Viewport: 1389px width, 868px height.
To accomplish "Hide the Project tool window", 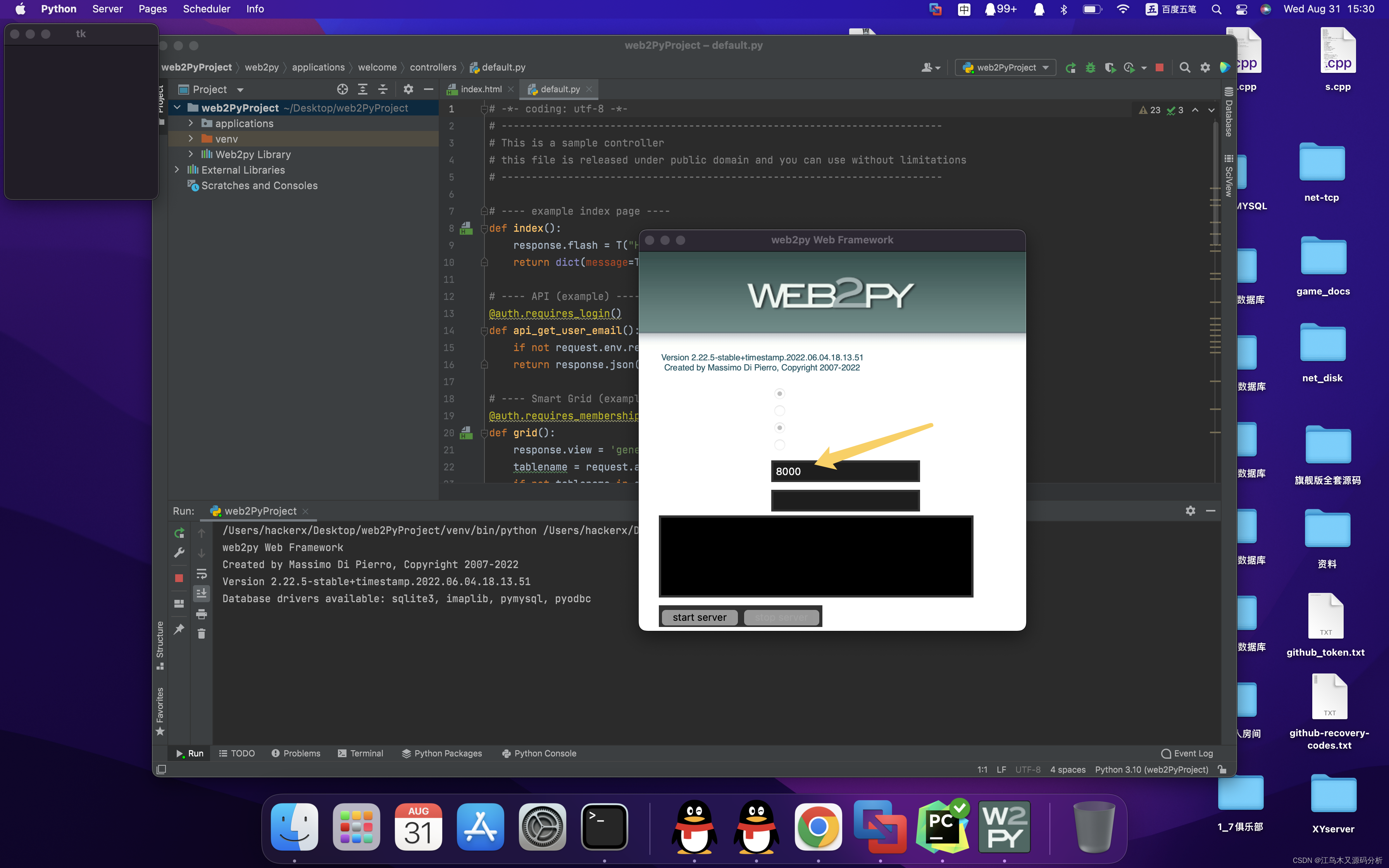I will pyautogui.click(x=428, y=89).
